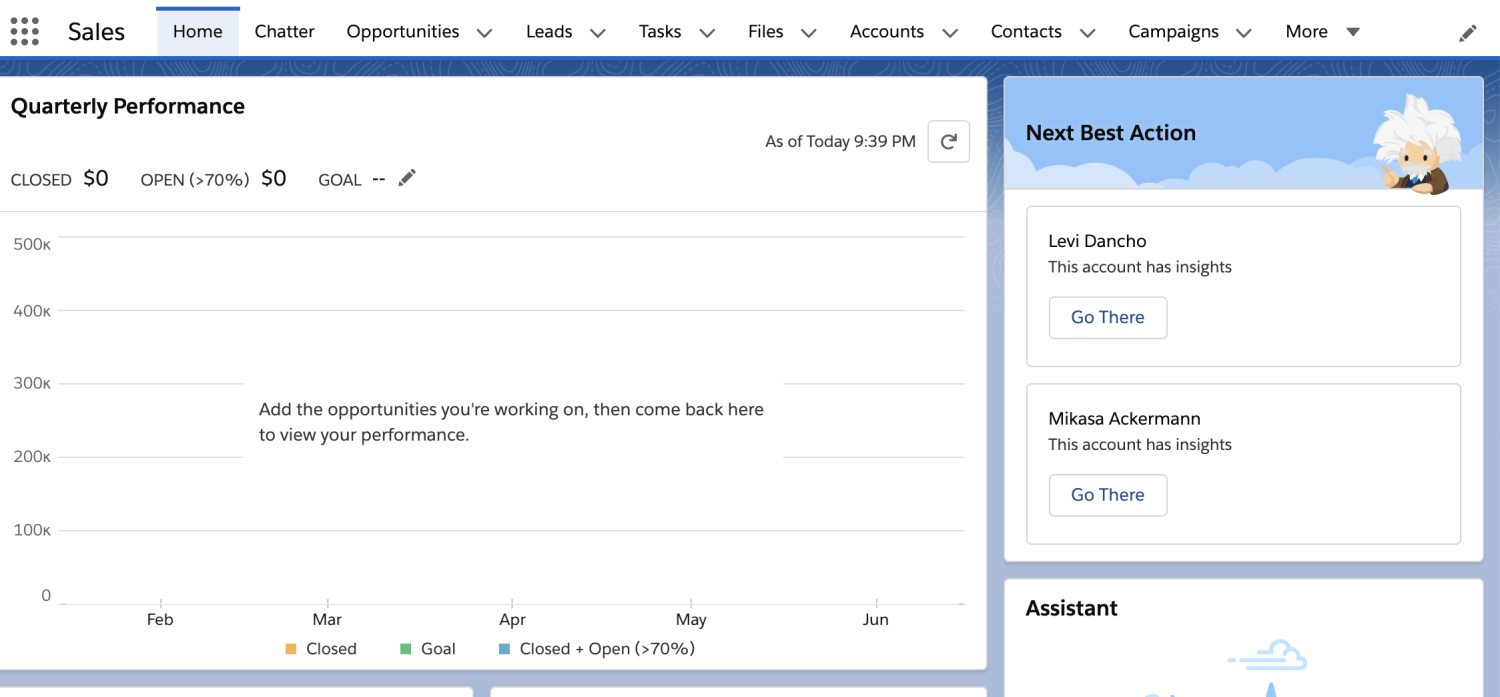Expand the Campaigns dropdown arrow
Viewport: 1500px width, 697px height.
tap(1243, 33)
